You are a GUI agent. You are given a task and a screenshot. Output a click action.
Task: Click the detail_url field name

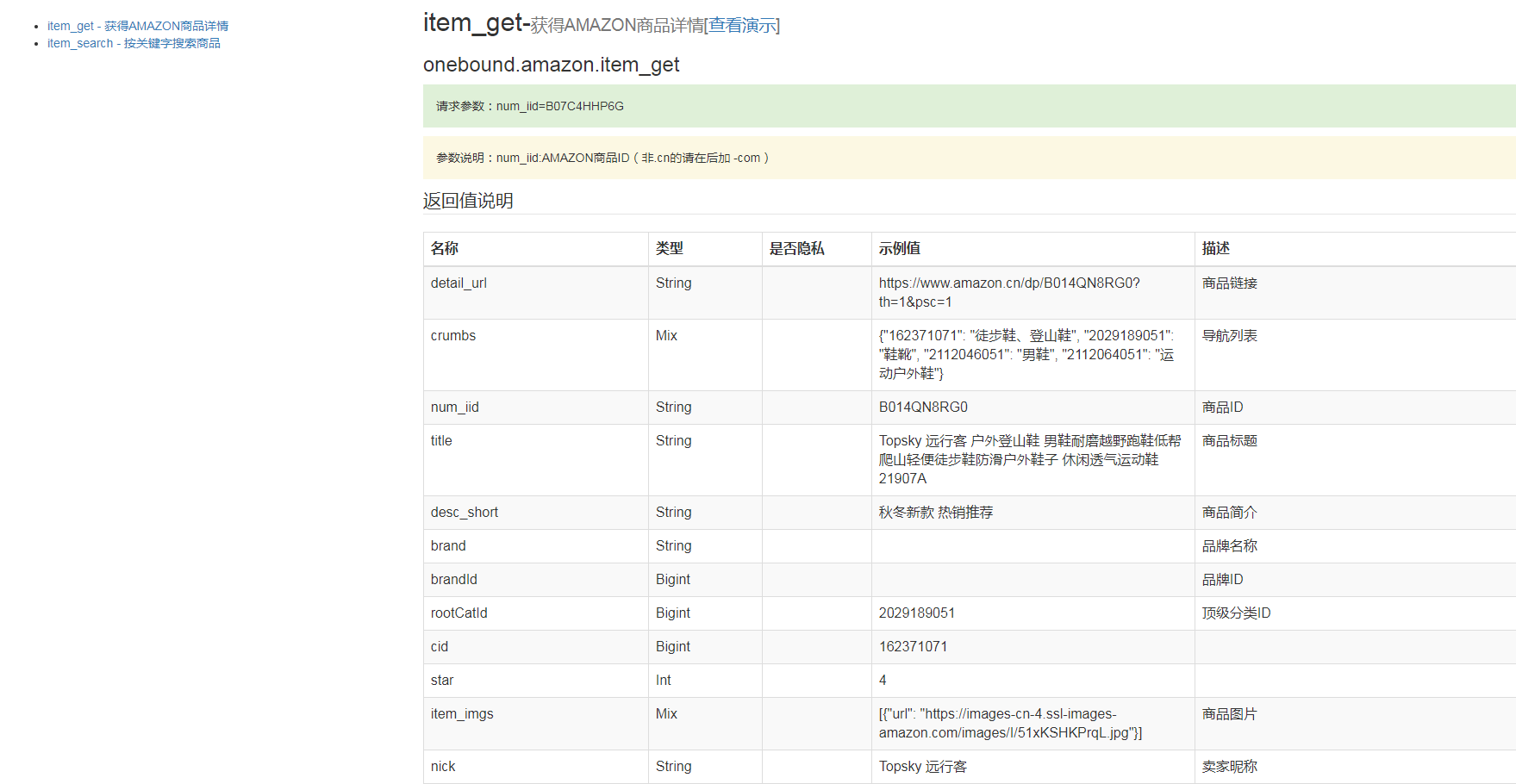click(x=459, y=283)
